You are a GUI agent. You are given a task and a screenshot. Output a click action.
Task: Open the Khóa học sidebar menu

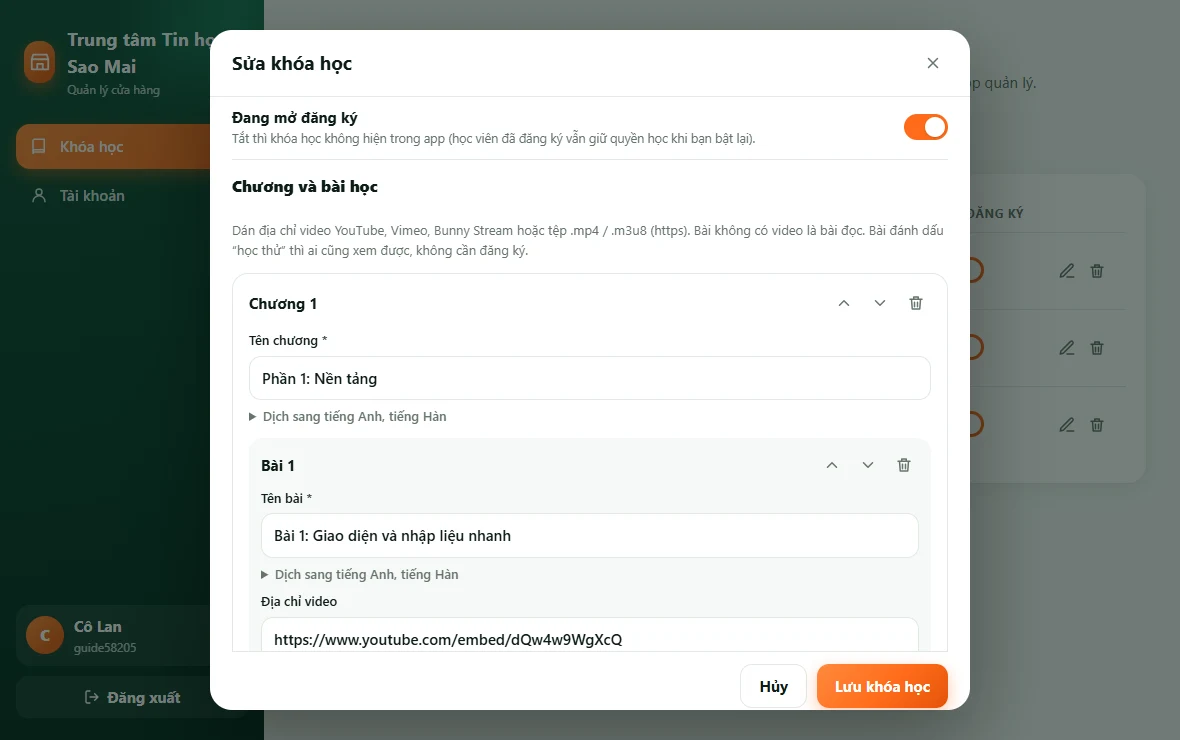coord(113,147)
